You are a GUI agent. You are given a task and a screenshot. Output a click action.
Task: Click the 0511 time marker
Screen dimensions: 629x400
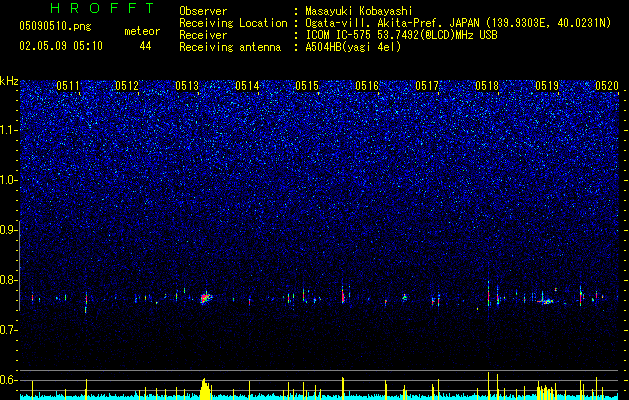68,86
